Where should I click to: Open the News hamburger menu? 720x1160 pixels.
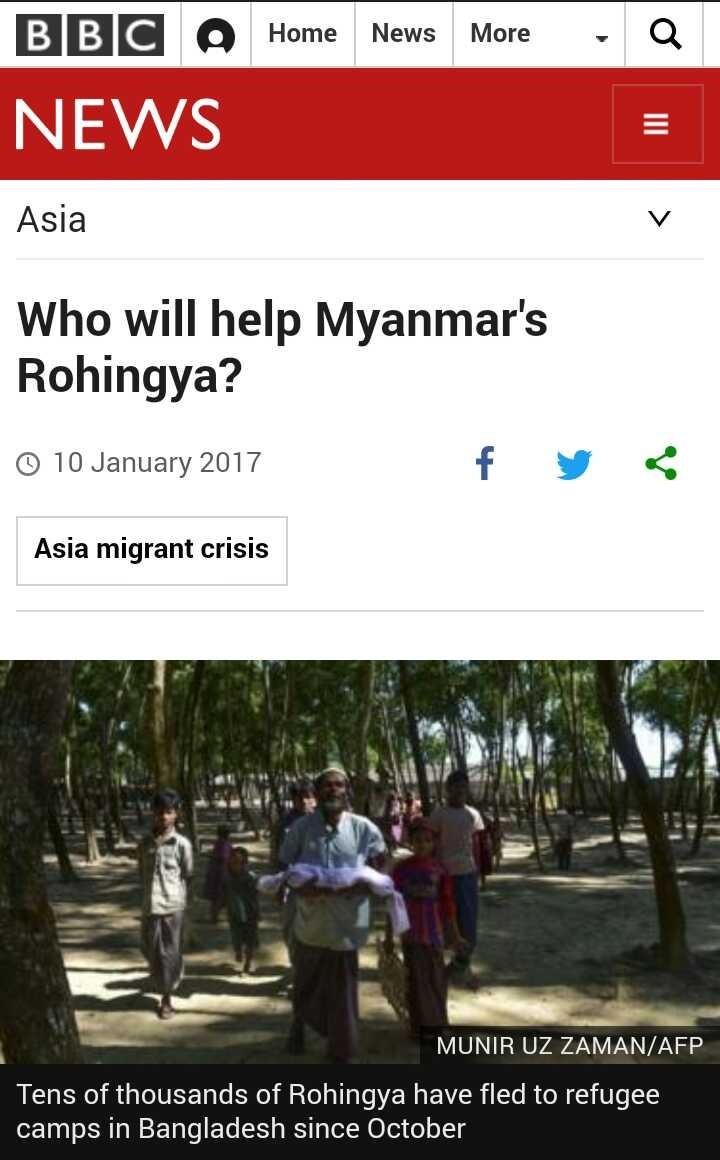point(657,124)
